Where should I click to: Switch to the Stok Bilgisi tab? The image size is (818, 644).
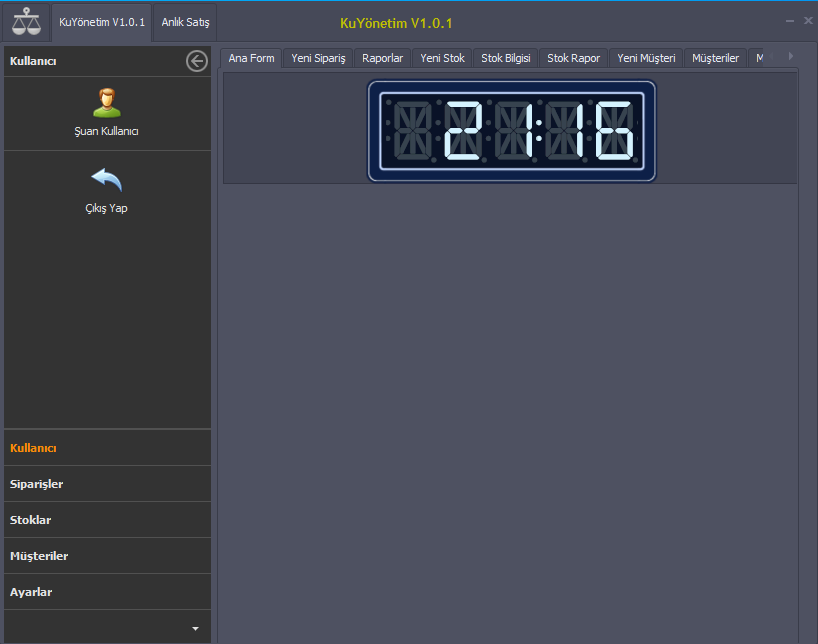(505, 58)
